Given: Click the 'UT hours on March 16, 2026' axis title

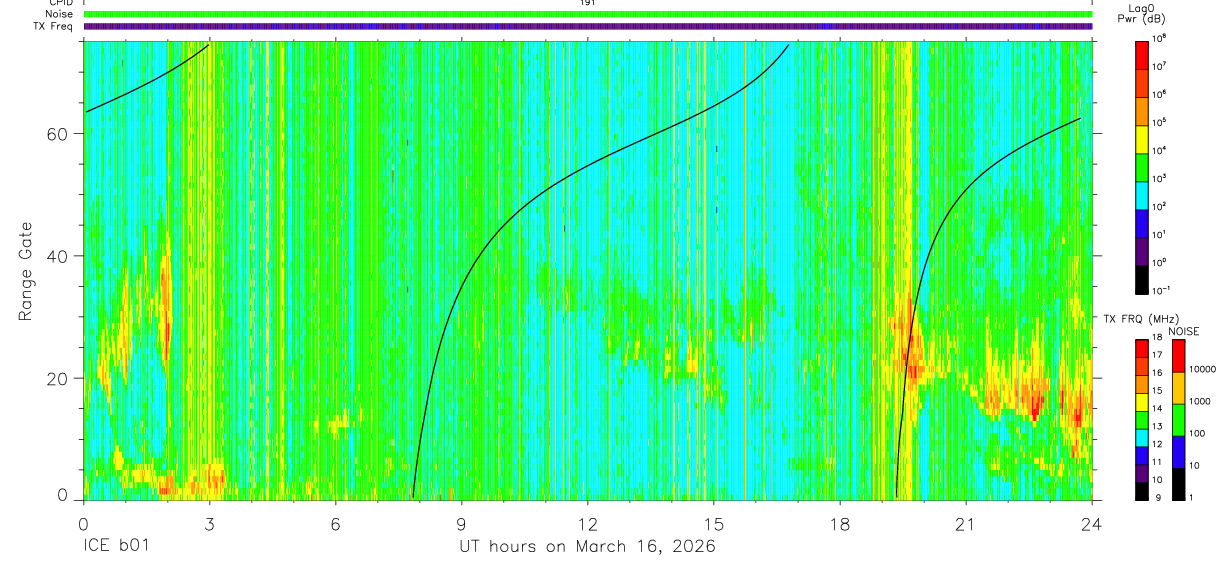Looking at the screenshot, I should point(587,546).
